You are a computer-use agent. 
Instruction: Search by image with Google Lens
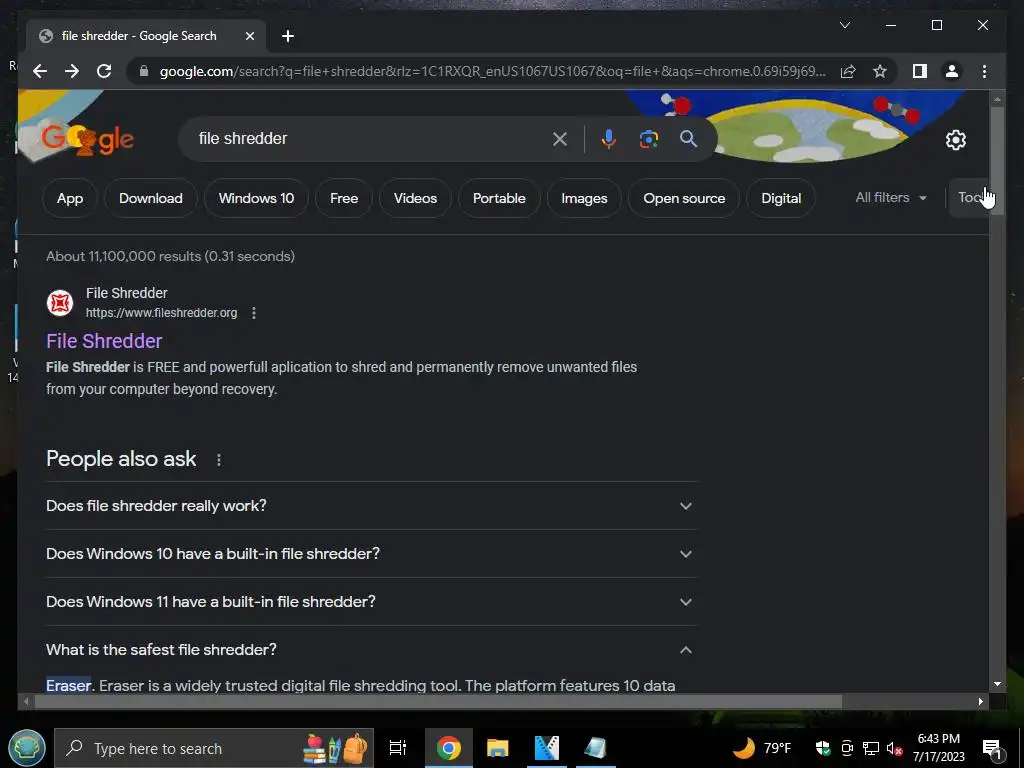648,138
